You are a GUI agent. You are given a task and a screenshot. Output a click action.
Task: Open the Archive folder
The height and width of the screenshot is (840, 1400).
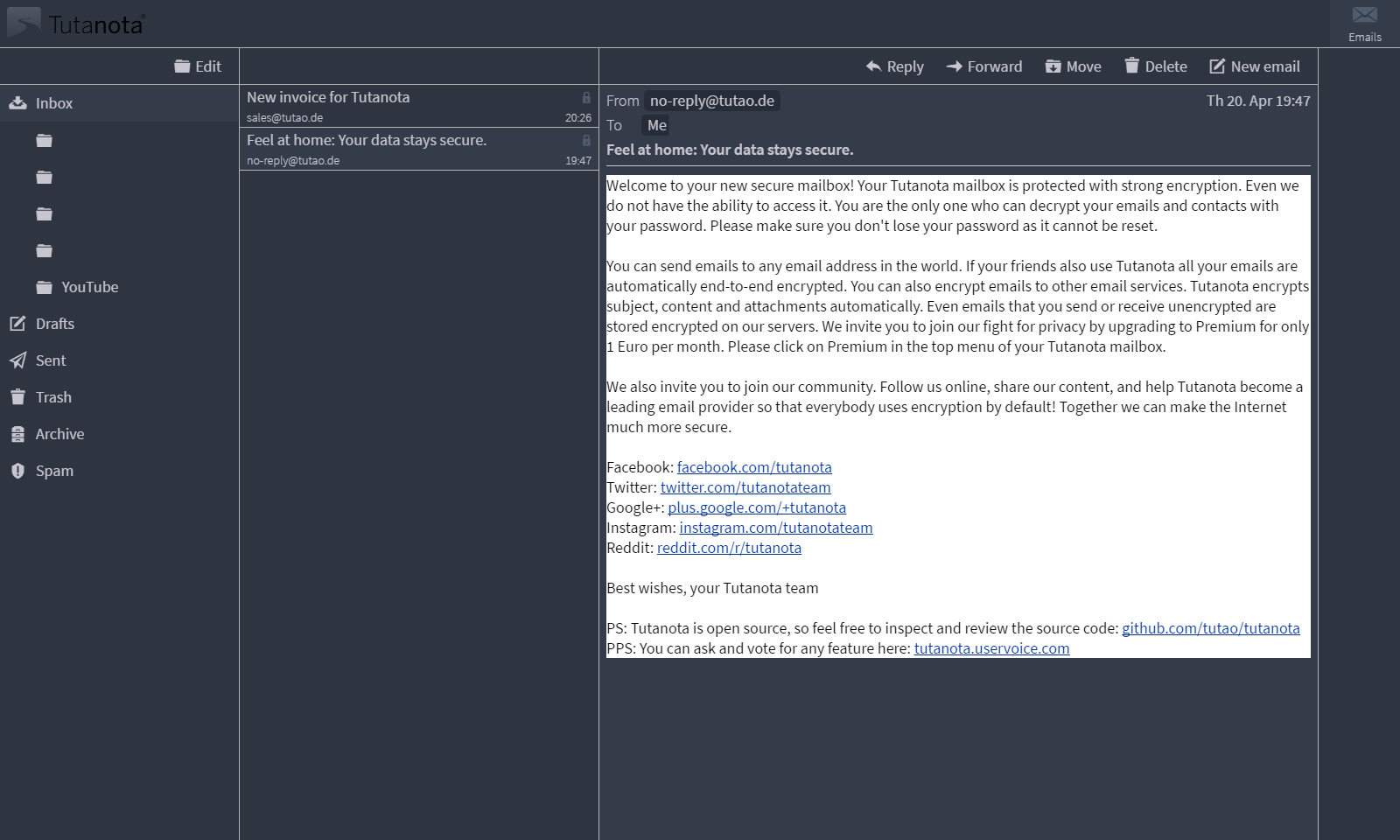click(119, 434)
